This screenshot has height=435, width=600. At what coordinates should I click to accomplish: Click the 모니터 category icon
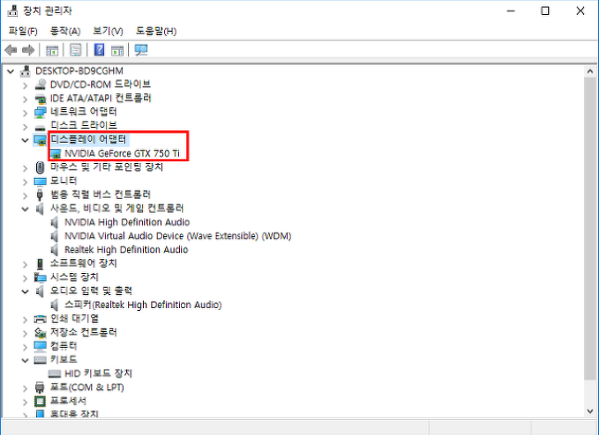point(40,181)
